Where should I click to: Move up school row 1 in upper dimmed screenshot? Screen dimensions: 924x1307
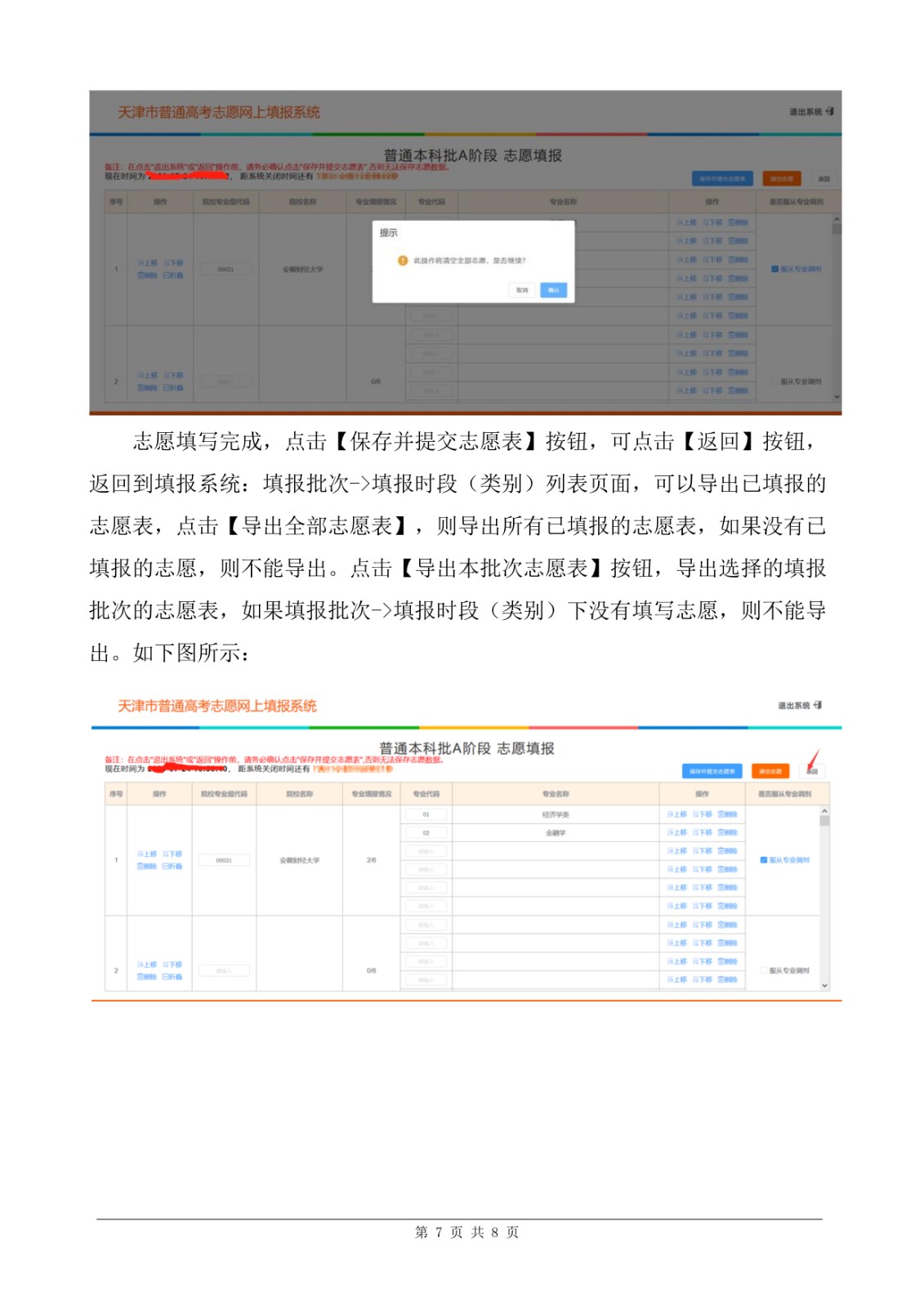pos(147,263)
